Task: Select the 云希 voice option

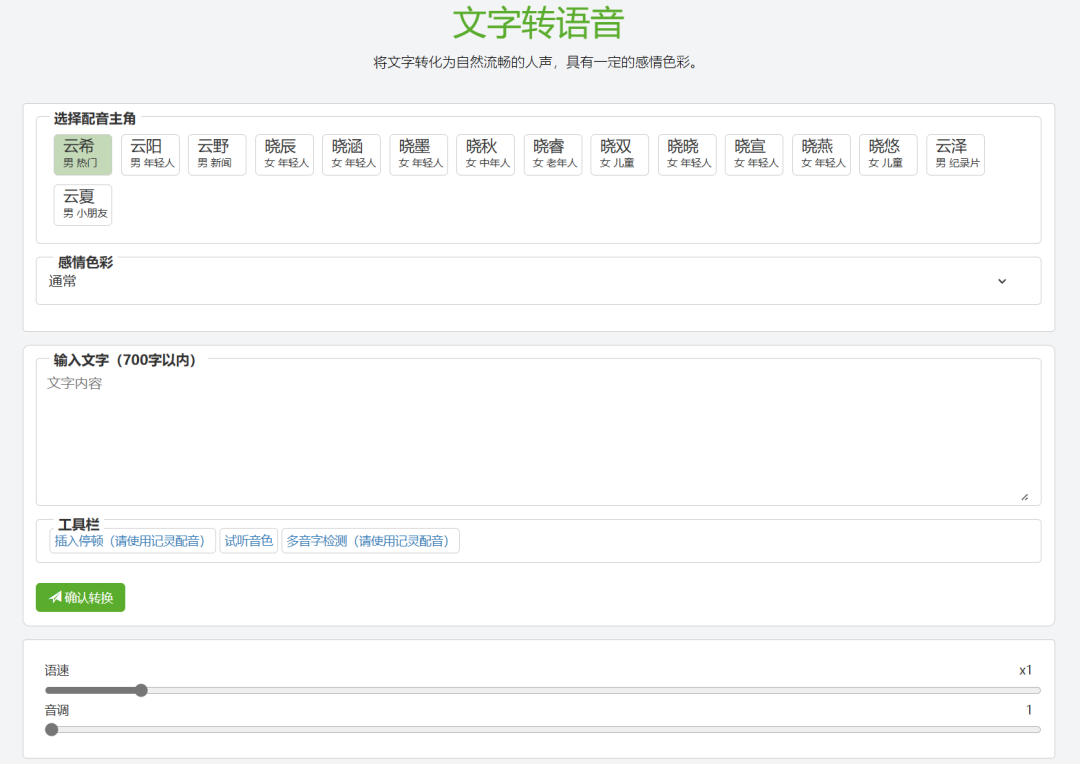Action: (x=83, y=154)
